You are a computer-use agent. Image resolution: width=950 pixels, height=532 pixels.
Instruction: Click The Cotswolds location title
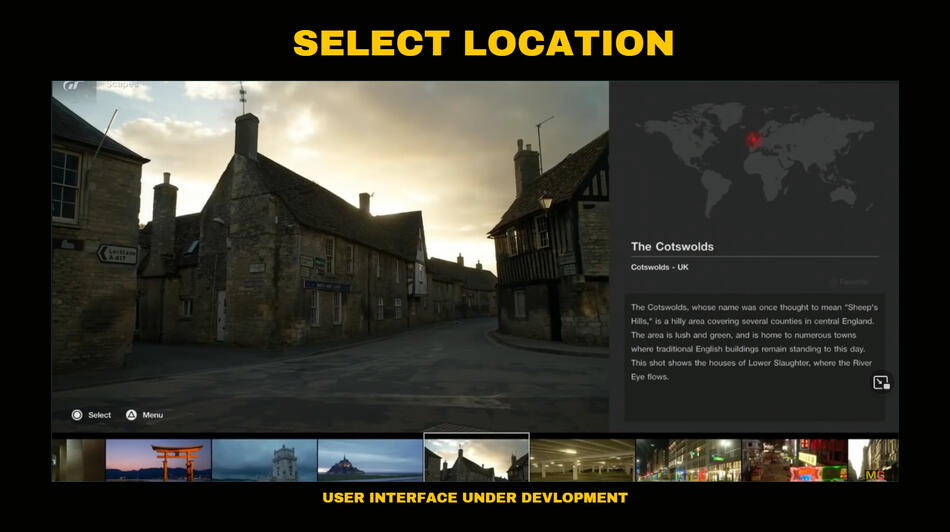pos(672,246)
